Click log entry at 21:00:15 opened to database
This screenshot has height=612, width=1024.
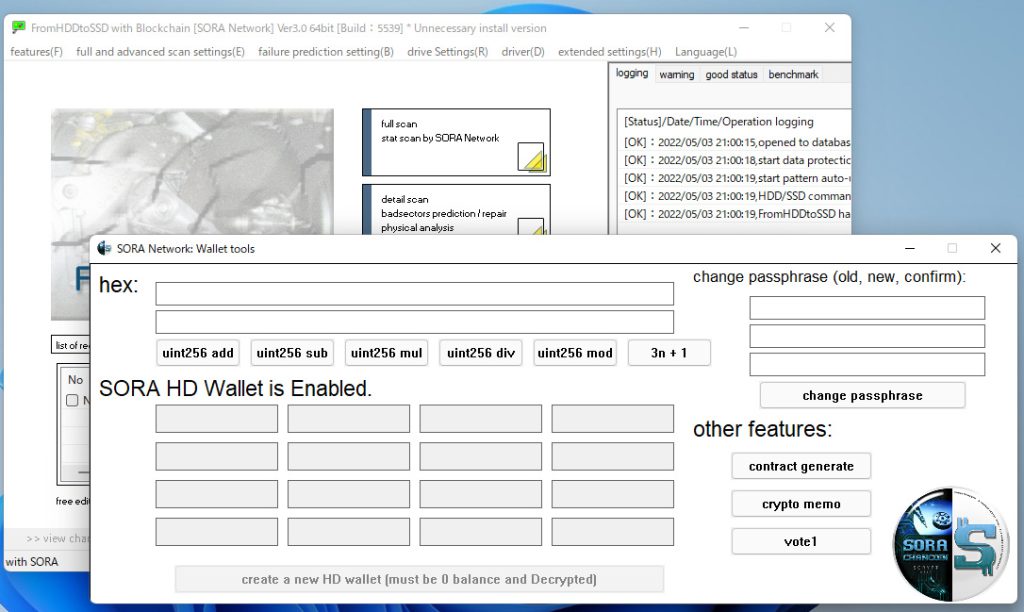point(737,142)
